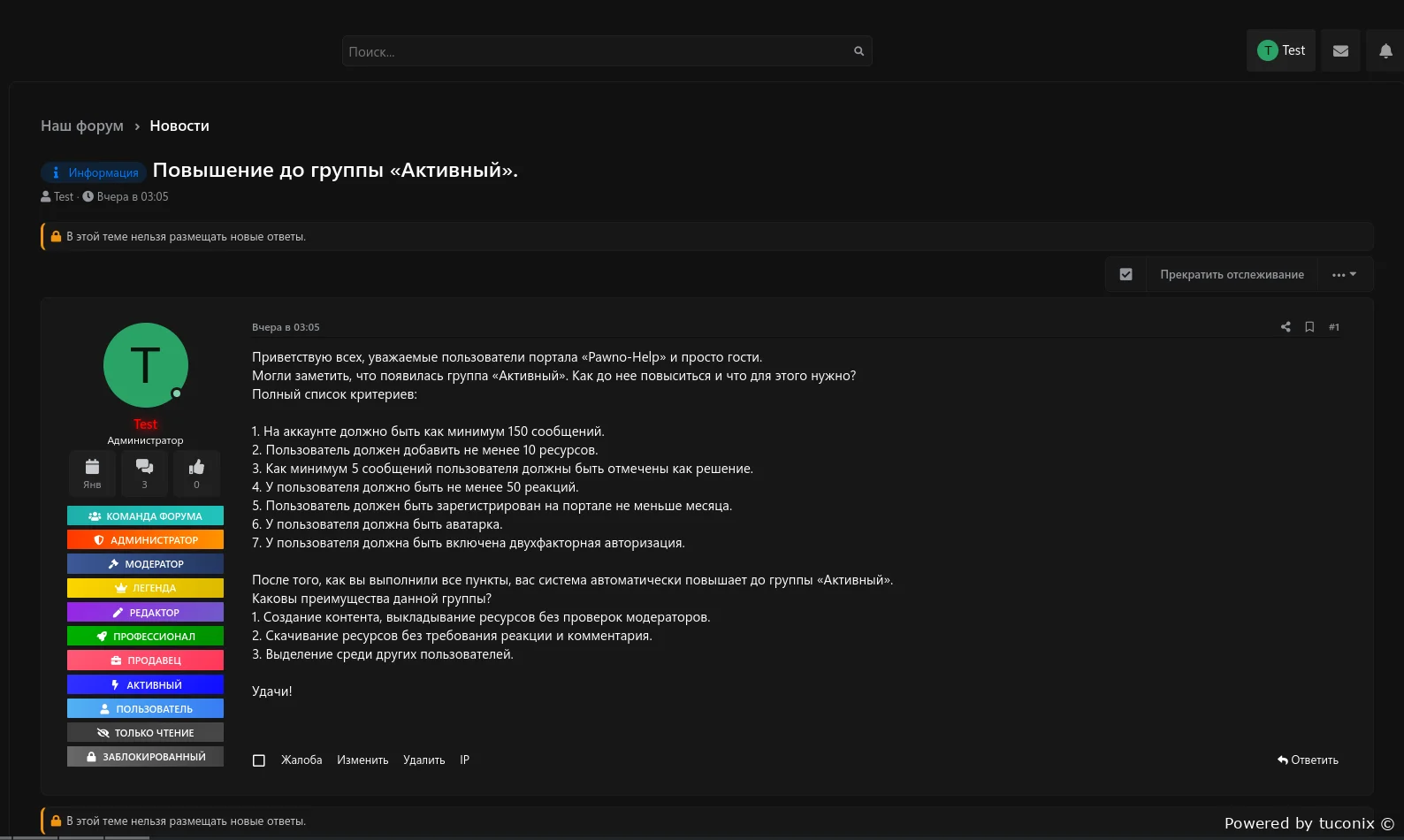This screenshot has height=840, width=1404.
Task: Click the calendar join-date icon
Action: [x=92, y=468]
